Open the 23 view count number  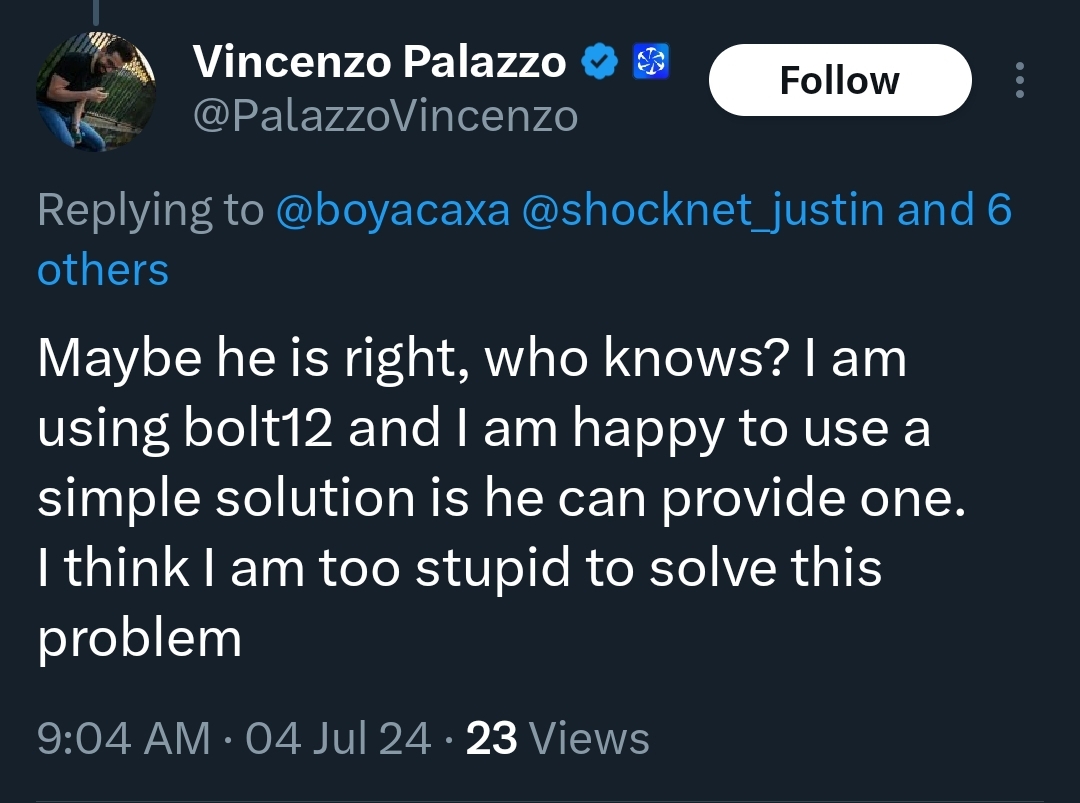tap(492, 739)
